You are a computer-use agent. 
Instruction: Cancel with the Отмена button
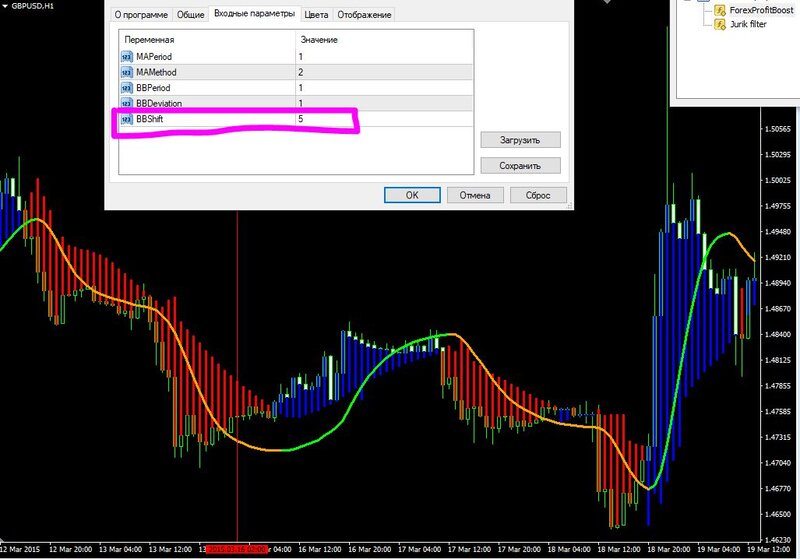point(475,195)
